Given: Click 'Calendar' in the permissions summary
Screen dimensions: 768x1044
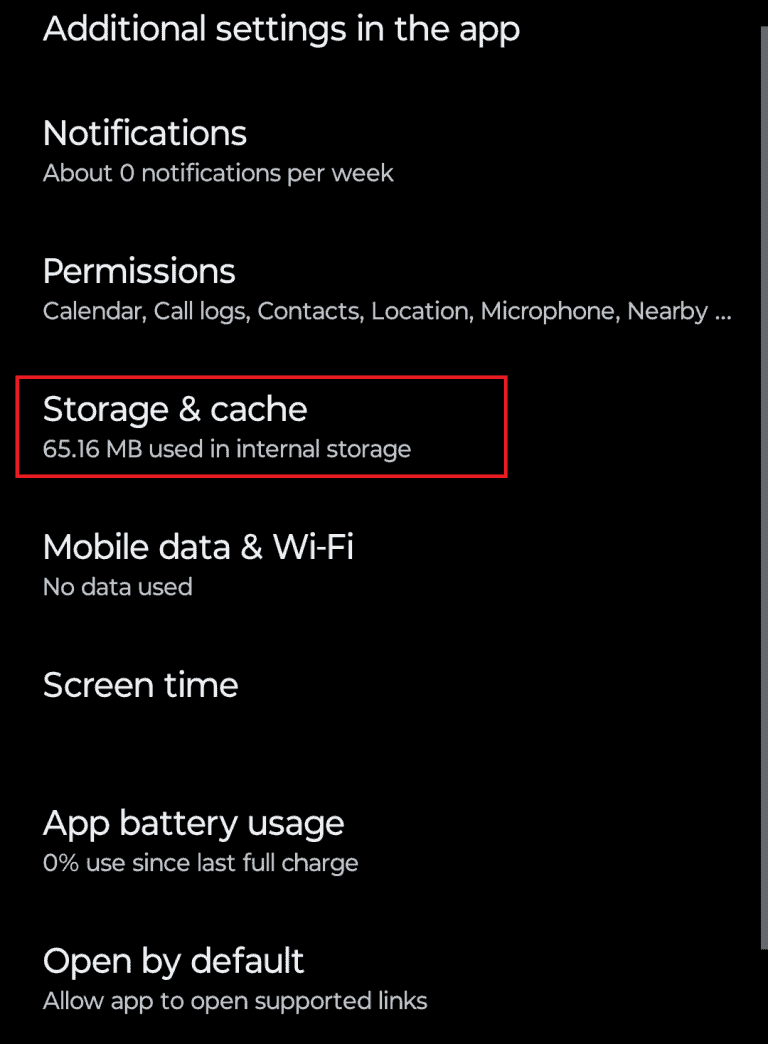Looking at the screenshot, I should (94, 311).
